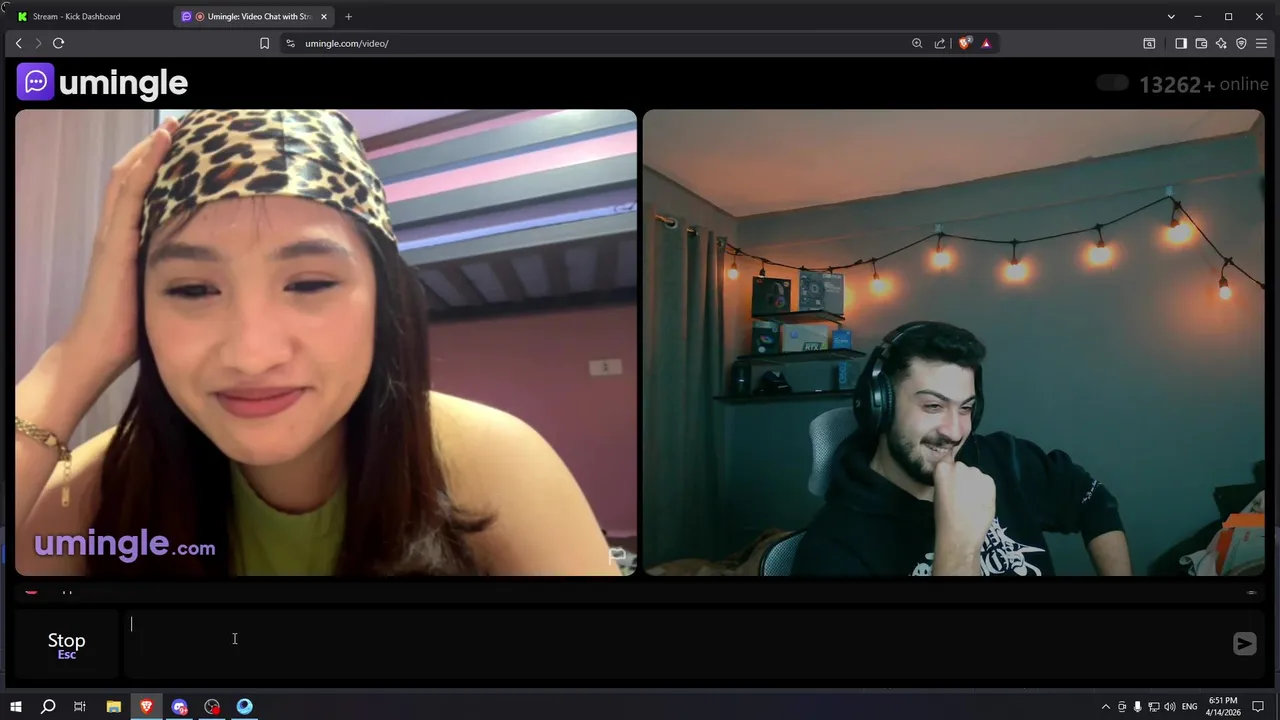Switch to Brave browser taskbar icon

(x=146, y=707)
